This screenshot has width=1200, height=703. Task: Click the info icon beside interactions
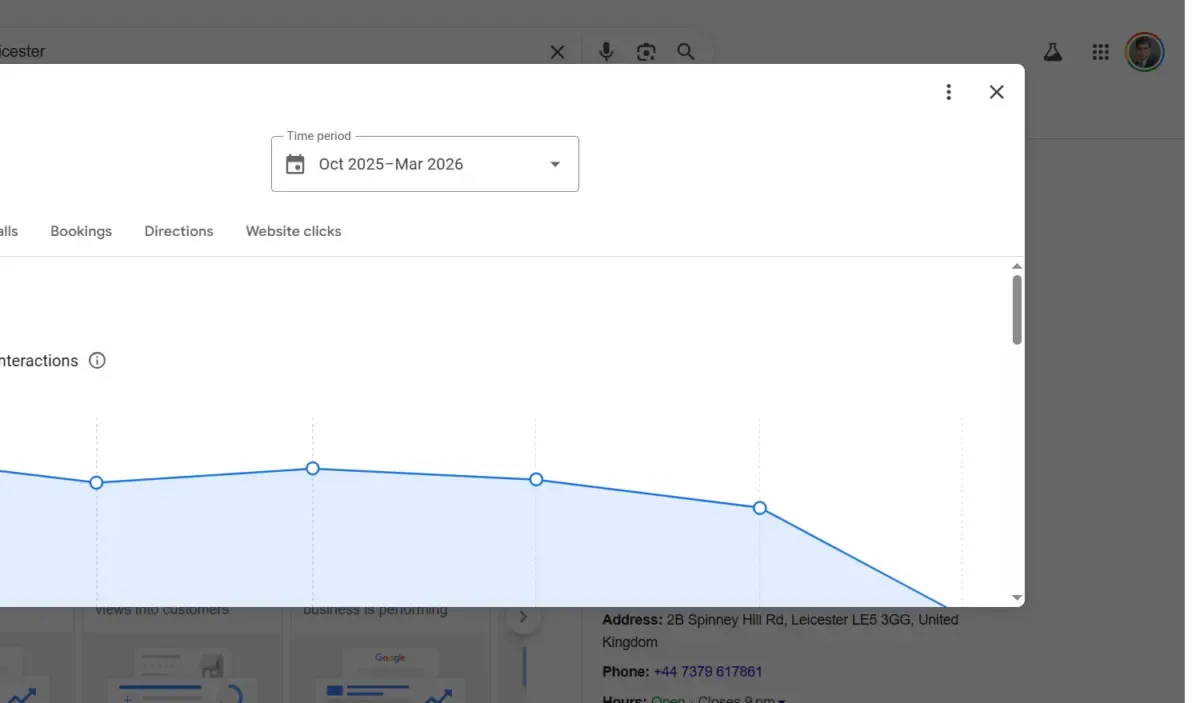tap(97, 361)
